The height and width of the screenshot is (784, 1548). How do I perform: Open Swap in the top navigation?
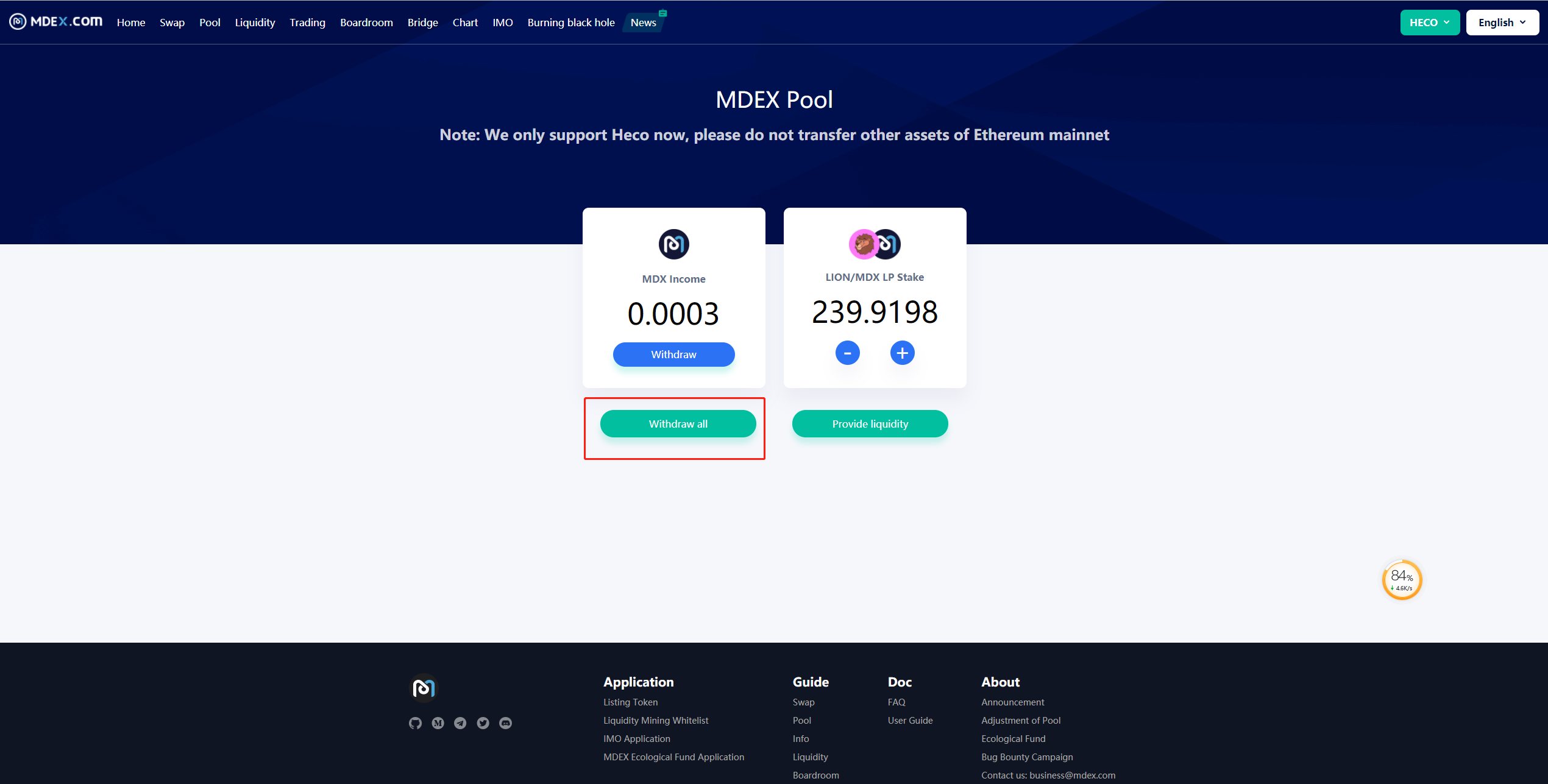tap(172, 23)
